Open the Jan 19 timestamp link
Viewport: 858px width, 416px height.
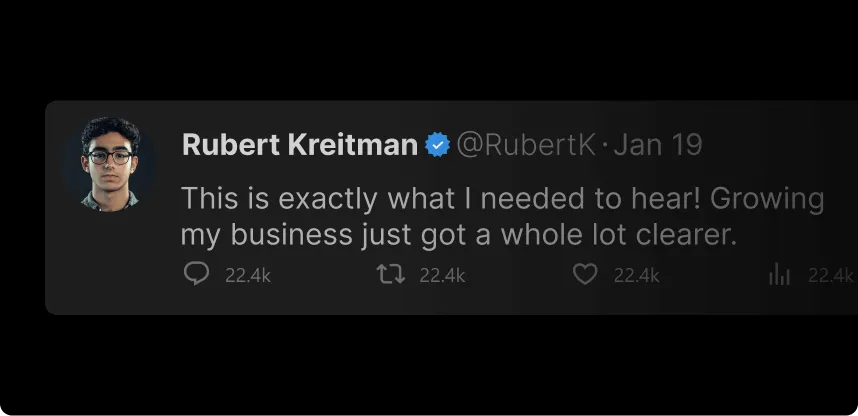point(658,145)
